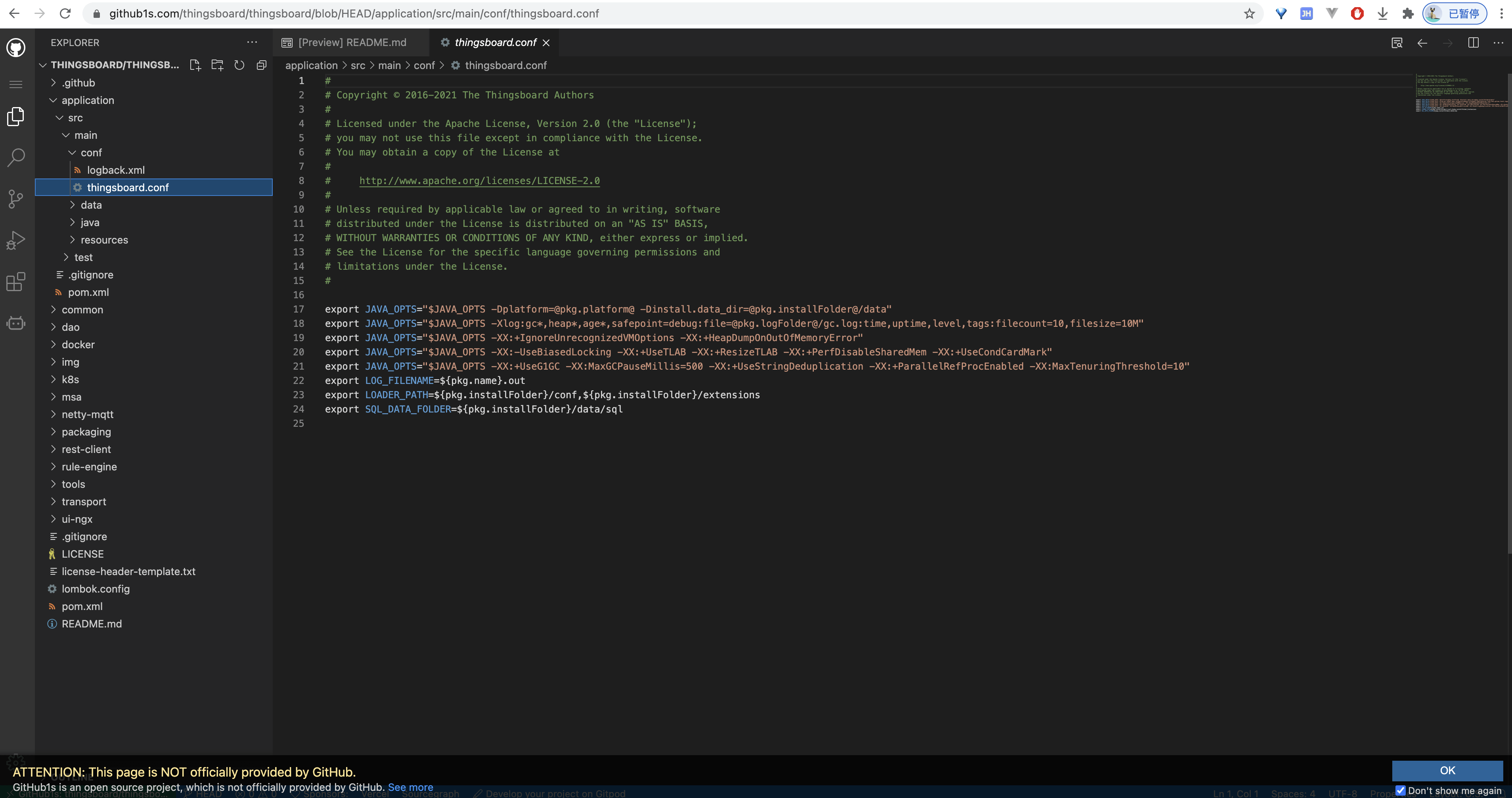Click the GitHub logo in activity bar
The width and height of the screenshot is (1512, 798).
[16, 48]
